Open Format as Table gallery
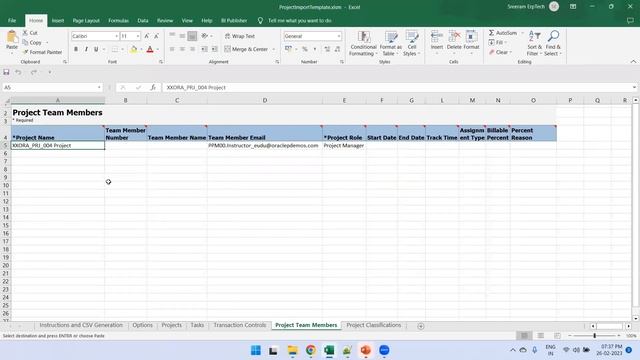Screen dimensions: 640x360 pos(391,44)
